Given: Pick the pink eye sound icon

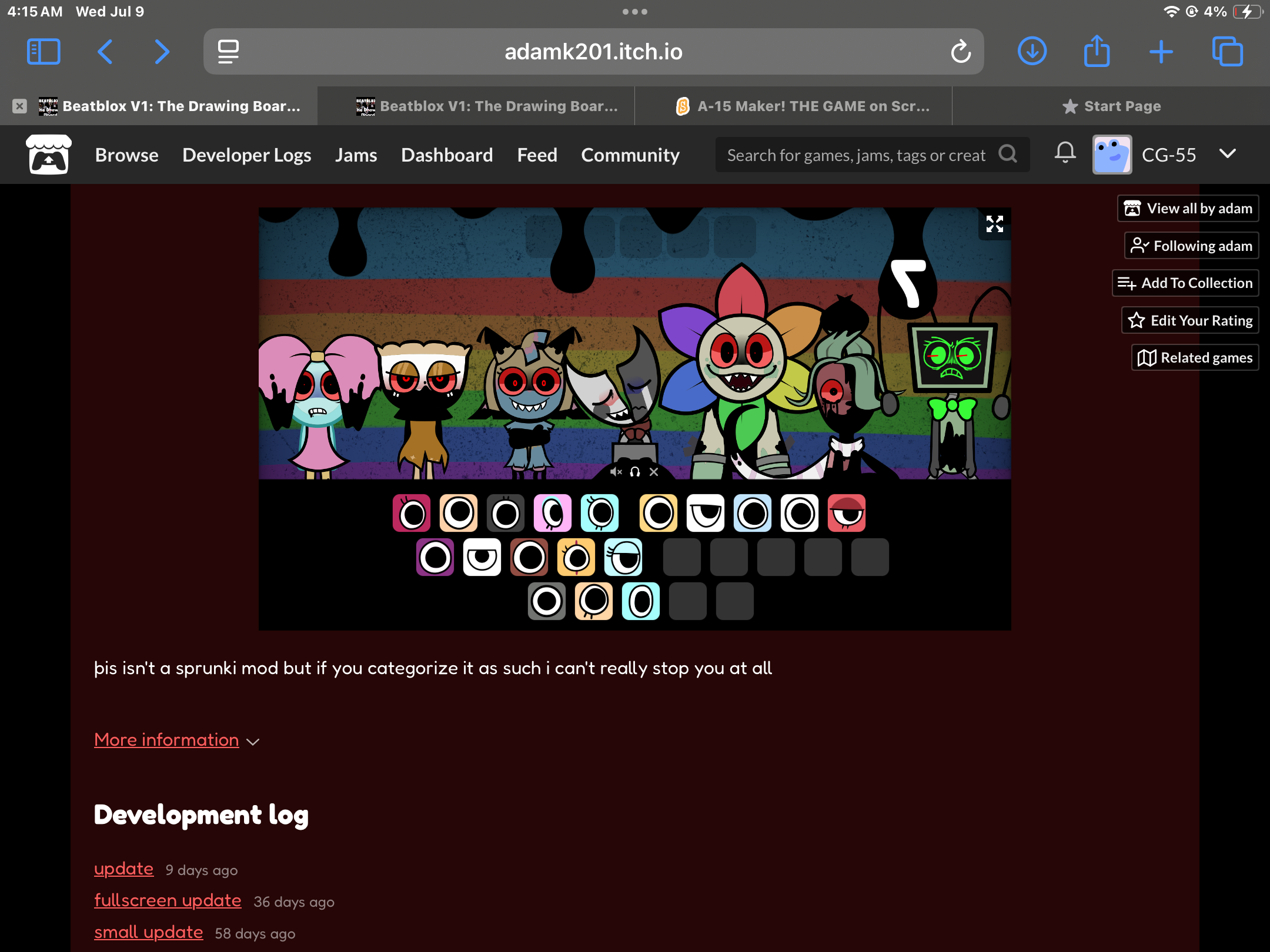Looking at the screenshot, I should click(x=553, y=513).
